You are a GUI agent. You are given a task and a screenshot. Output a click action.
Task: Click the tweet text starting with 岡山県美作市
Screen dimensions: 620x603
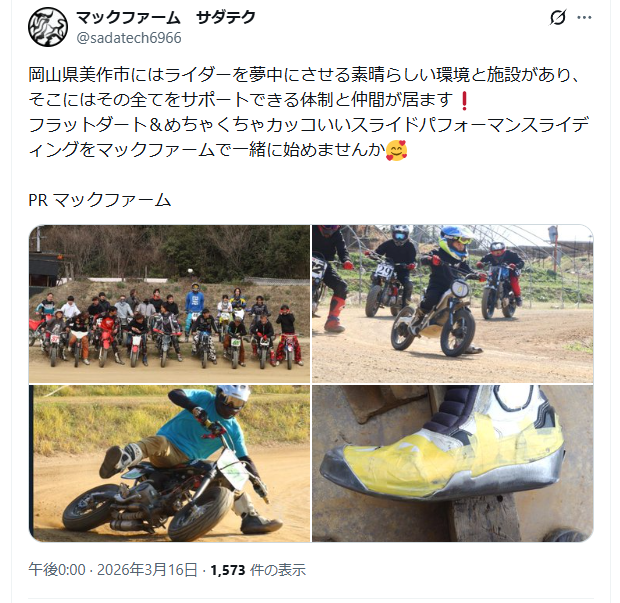[x=309, y=112]
